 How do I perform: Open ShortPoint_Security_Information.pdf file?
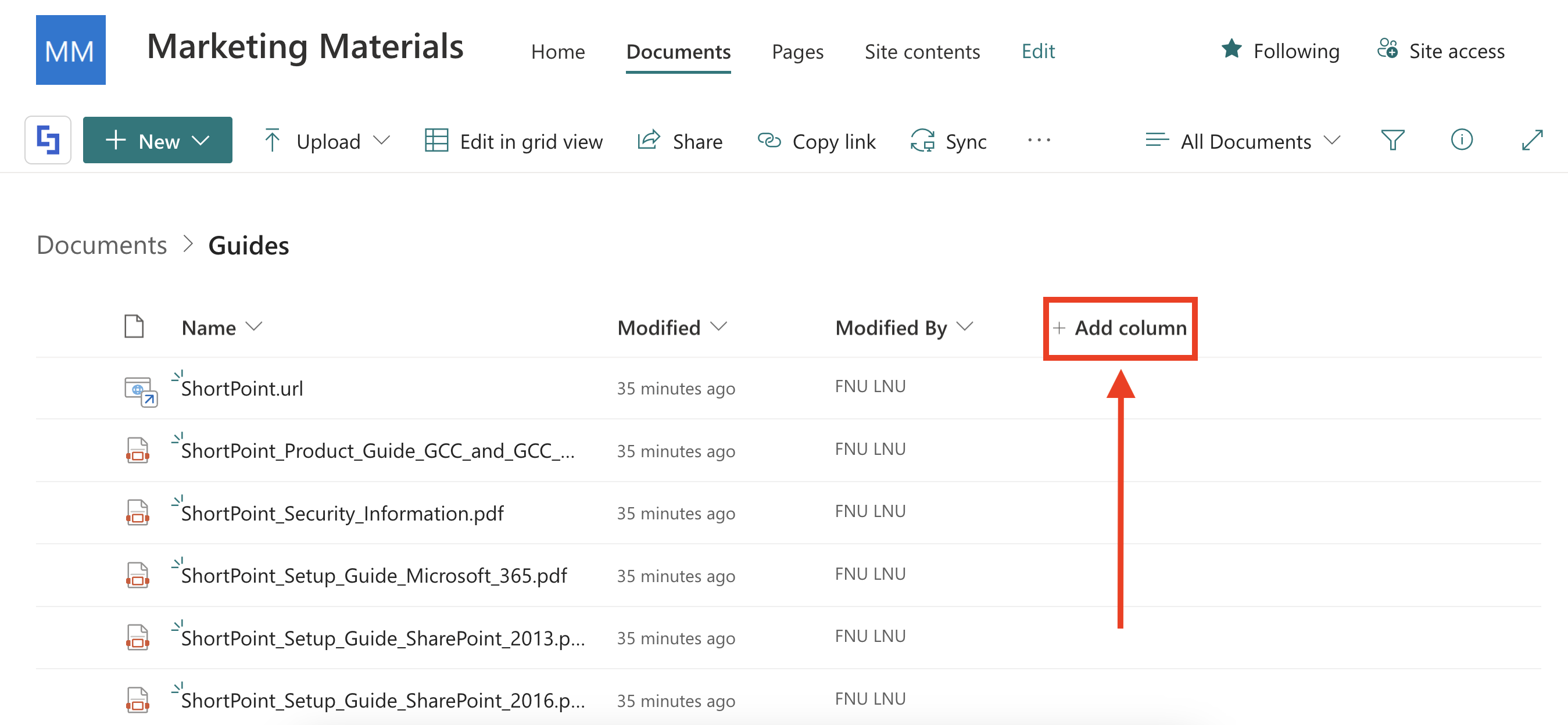[342, 514]
